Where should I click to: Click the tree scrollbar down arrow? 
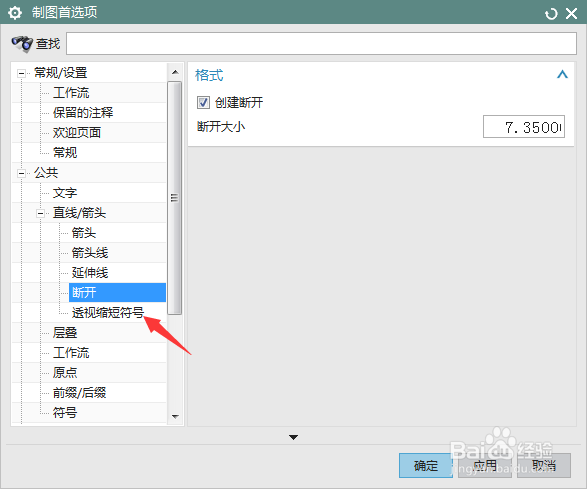pyautogui.click(x=175, y=416)
